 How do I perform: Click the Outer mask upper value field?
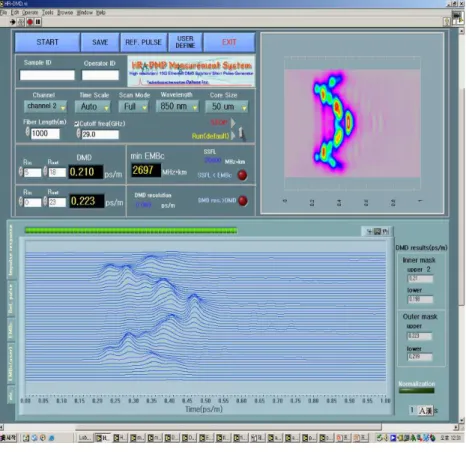click(420, 336)
